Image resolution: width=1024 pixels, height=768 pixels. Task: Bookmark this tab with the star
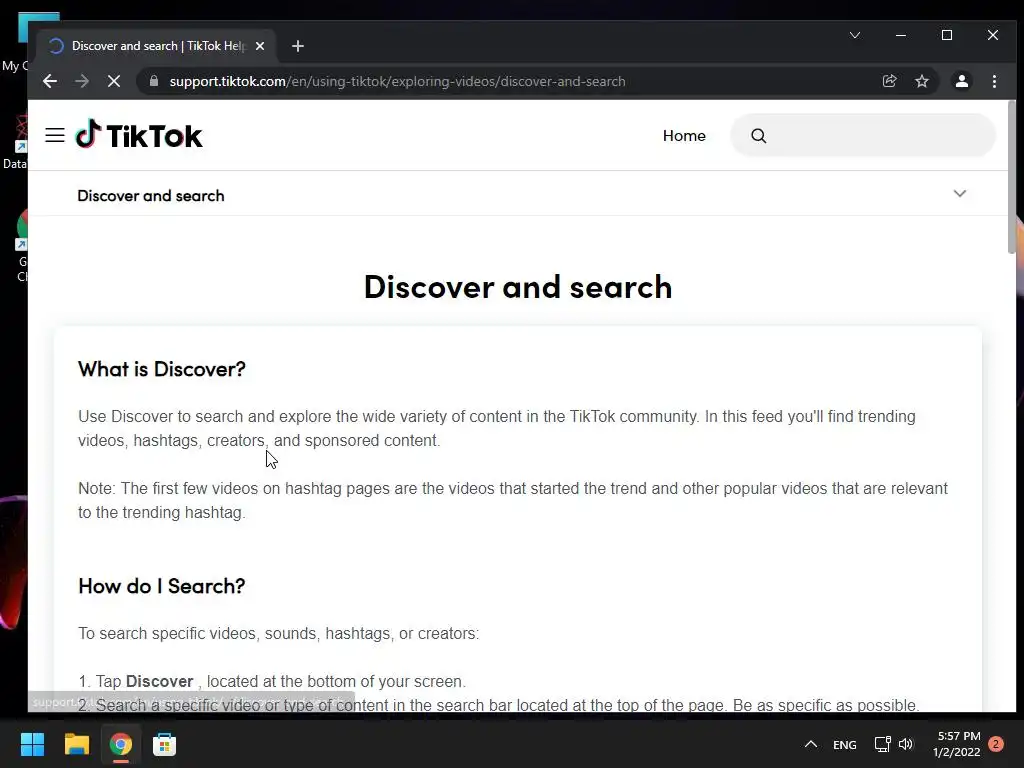[x=921, y=81]
